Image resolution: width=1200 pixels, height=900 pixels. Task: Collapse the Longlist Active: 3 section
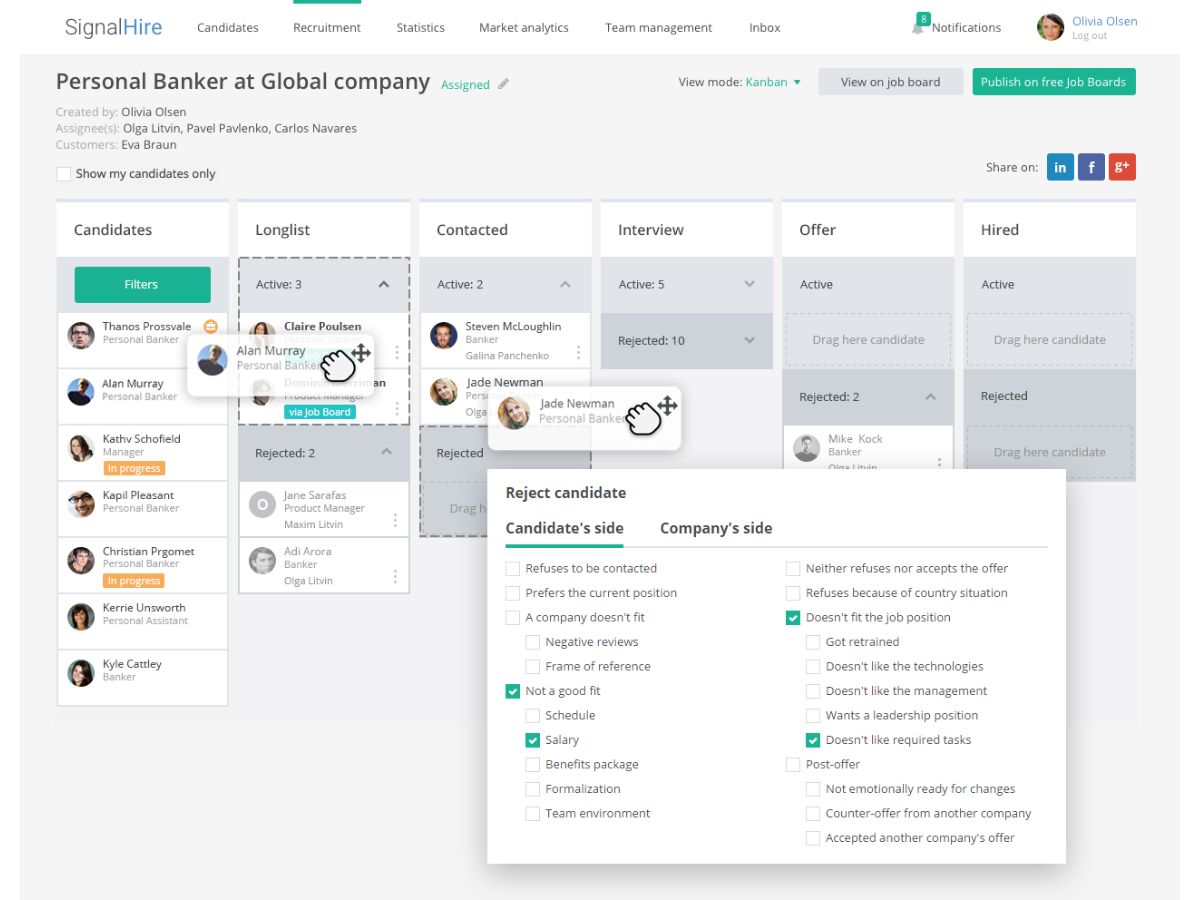click(384, 285)
